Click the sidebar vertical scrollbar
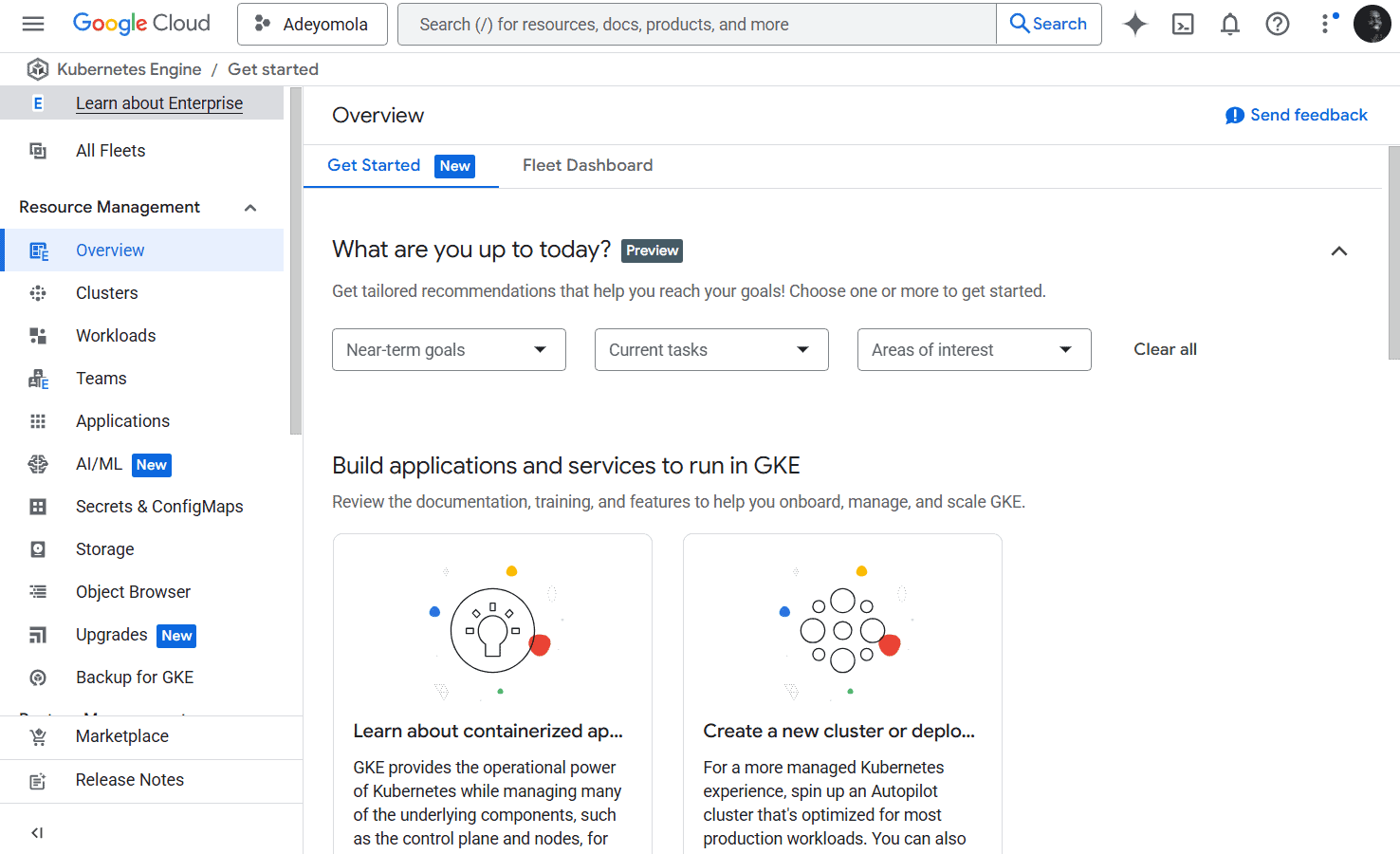This screenshot has height=854, width=1400. (x=296, y=261)
